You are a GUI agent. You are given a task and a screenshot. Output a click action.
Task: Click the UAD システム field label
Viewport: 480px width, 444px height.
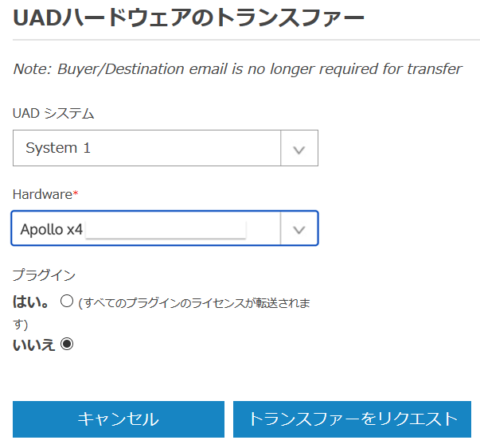coord(53,113)
